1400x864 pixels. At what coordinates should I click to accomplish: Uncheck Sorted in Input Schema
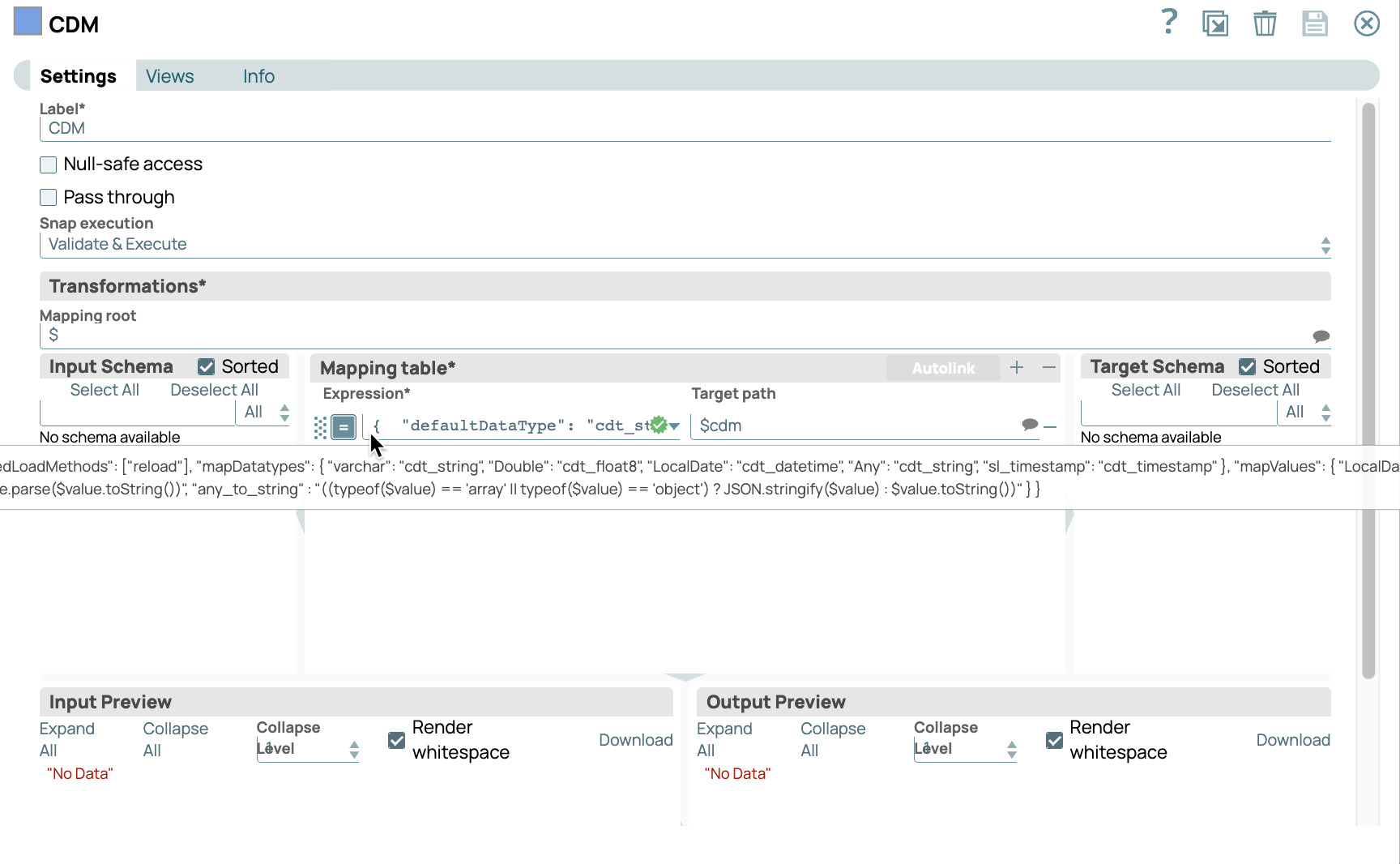tap(207, 367)
